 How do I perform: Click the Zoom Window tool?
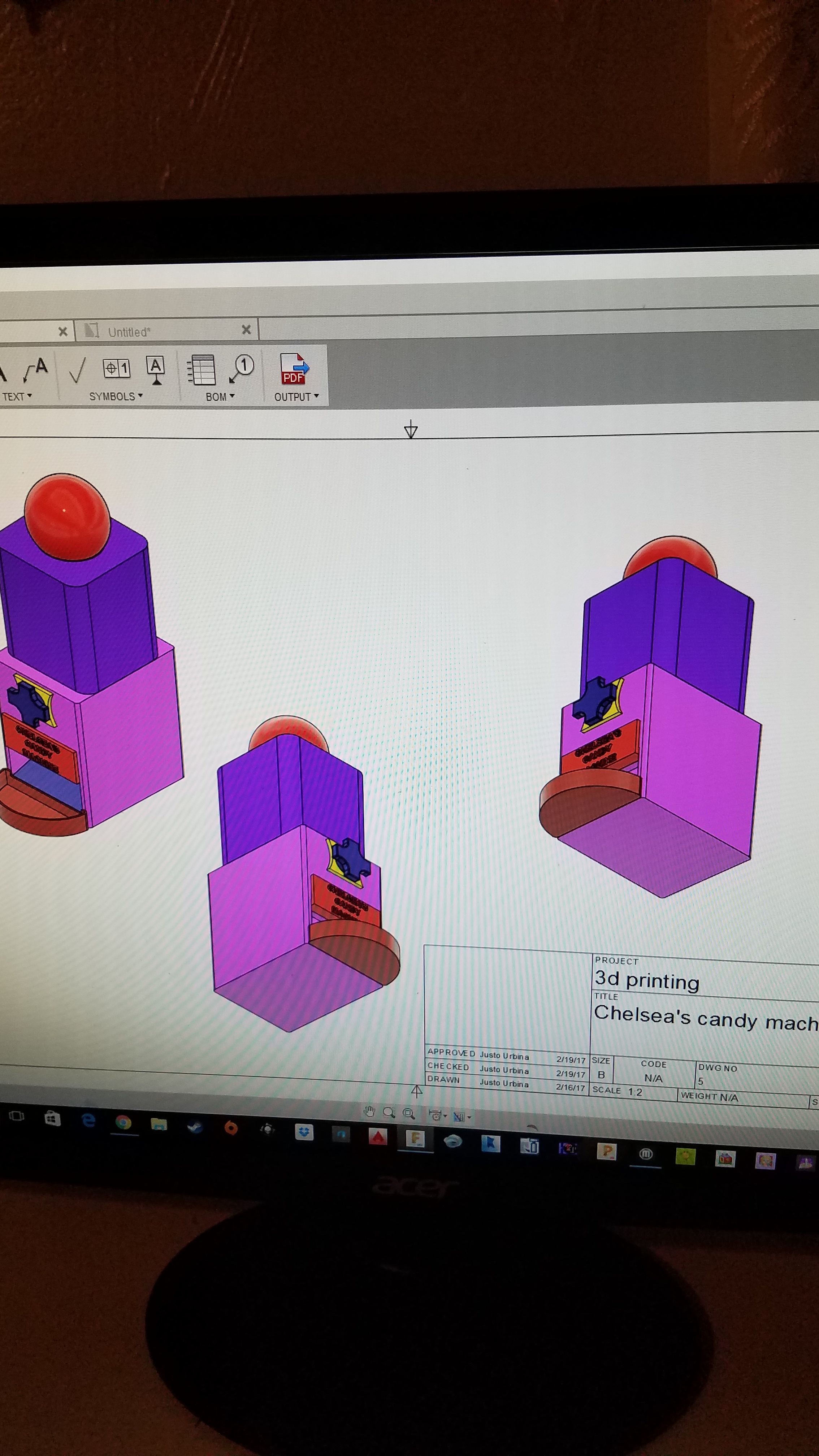coord(409,1113)
